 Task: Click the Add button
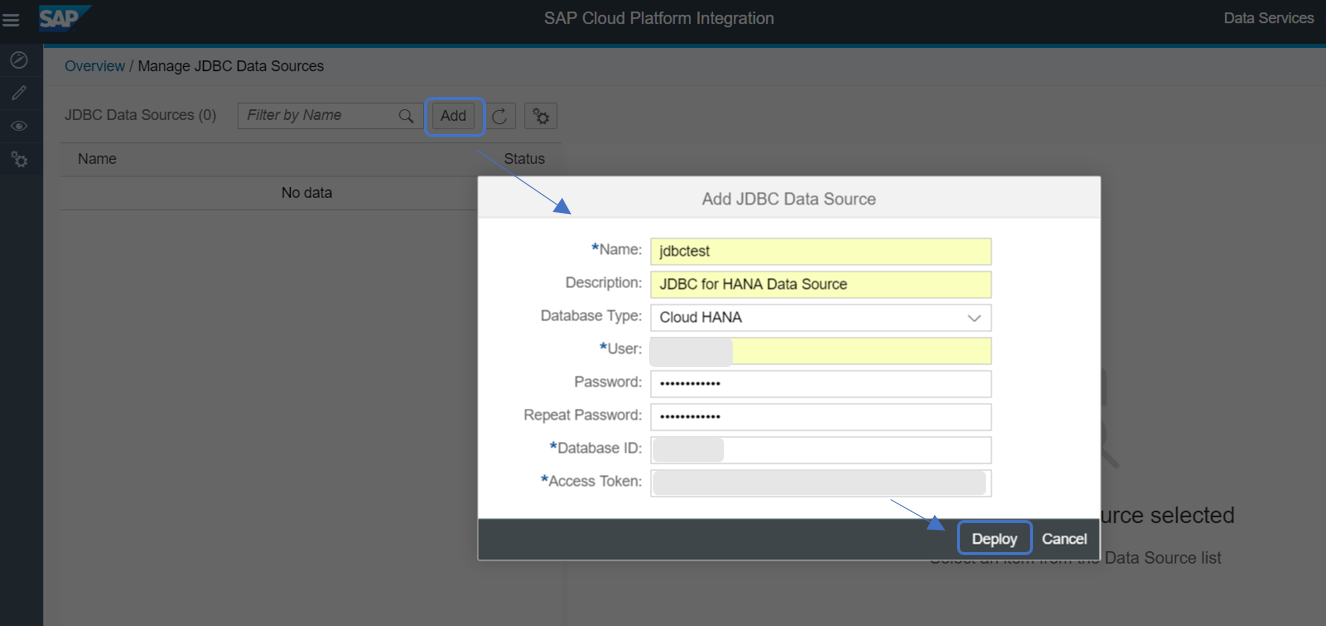454,116
